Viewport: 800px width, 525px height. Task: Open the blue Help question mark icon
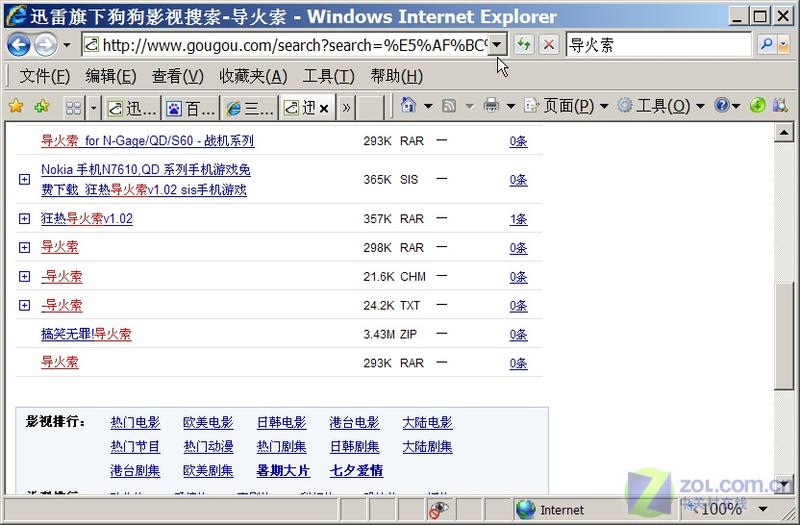click(722, 106)
